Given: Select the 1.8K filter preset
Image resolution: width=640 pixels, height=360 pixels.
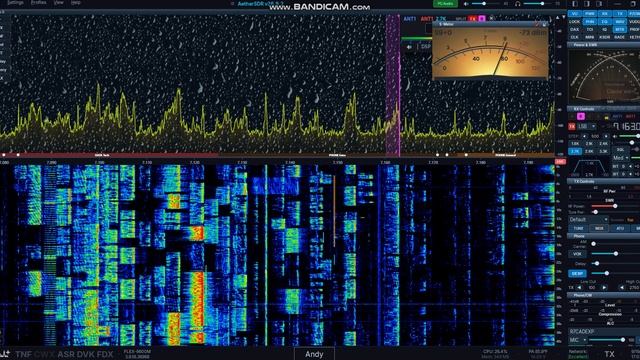Looking at the screenshot, I should coord(575,144).
